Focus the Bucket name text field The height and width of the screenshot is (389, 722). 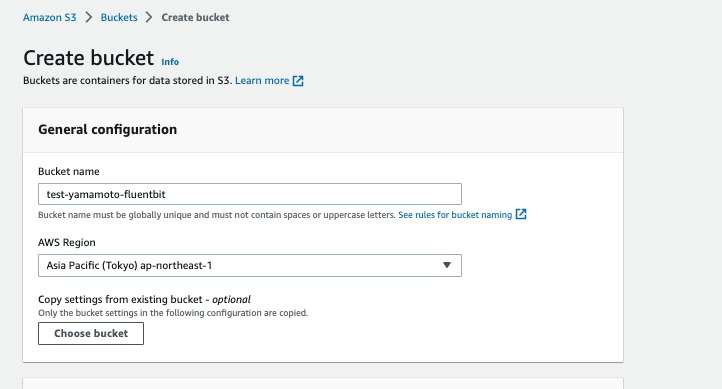250,194
